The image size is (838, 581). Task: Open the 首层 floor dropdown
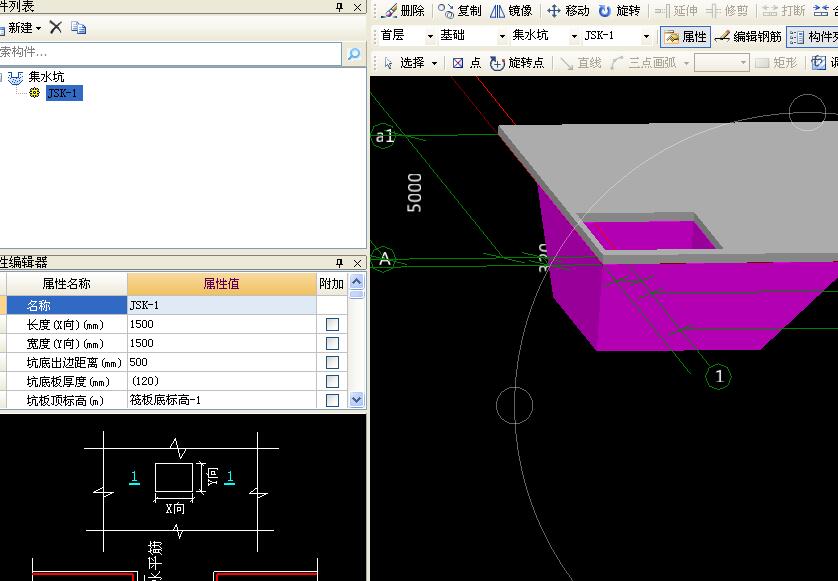pyautogui.click(x=430, y=36)
